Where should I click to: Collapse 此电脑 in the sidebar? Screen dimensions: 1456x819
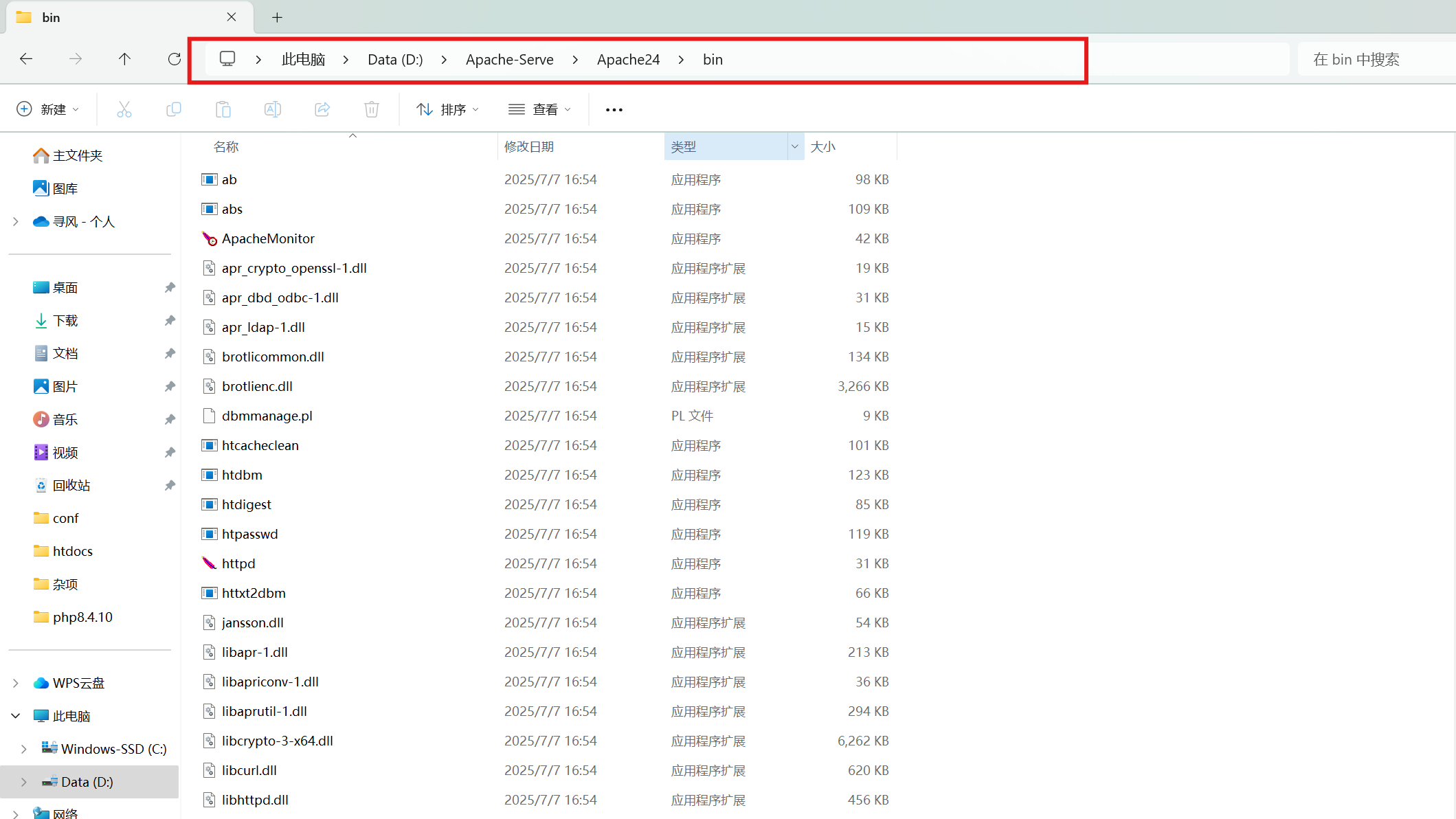(15, 715)
